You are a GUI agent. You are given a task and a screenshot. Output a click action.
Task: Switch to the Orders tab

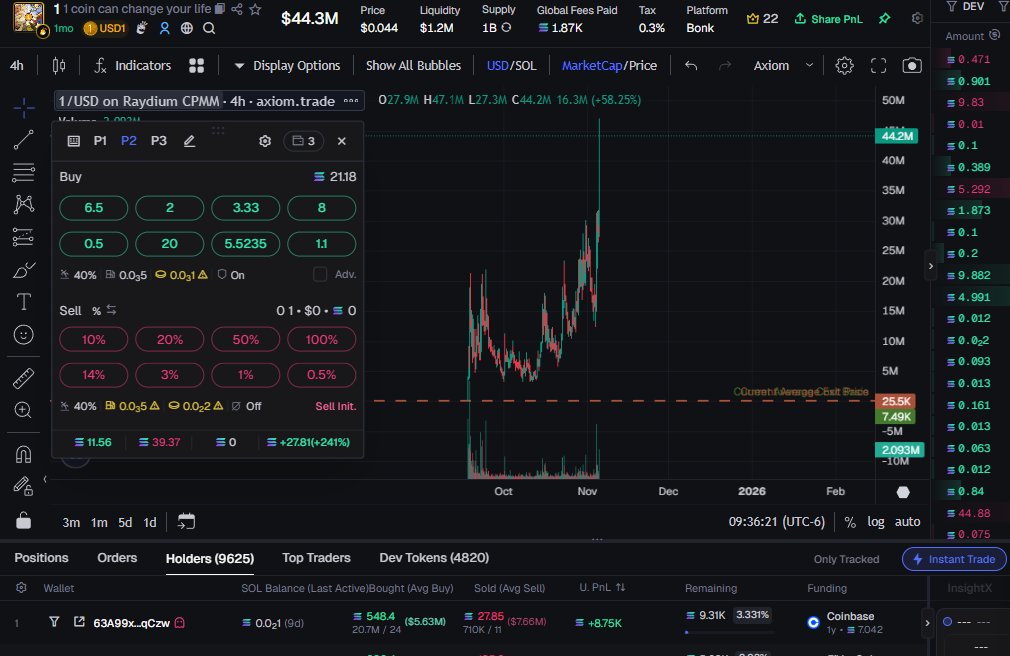coord(117,558)
